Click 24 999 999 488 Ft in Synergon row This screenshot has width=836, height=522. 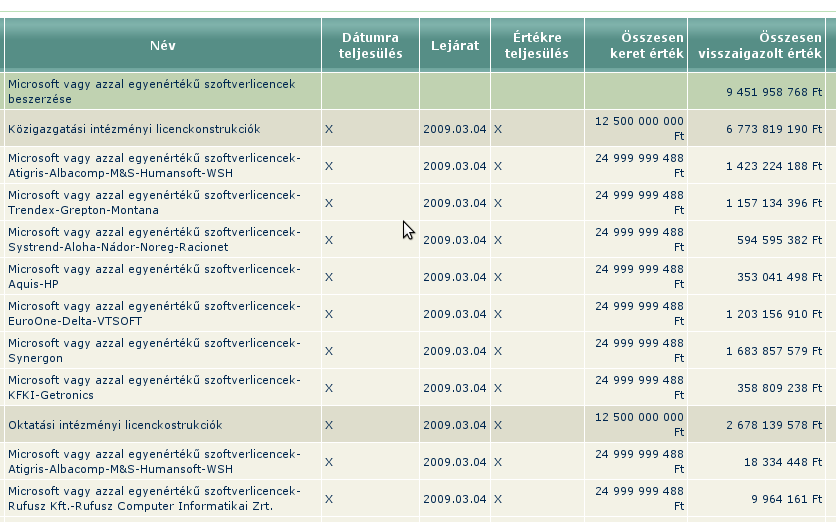(x=639, y=350)
